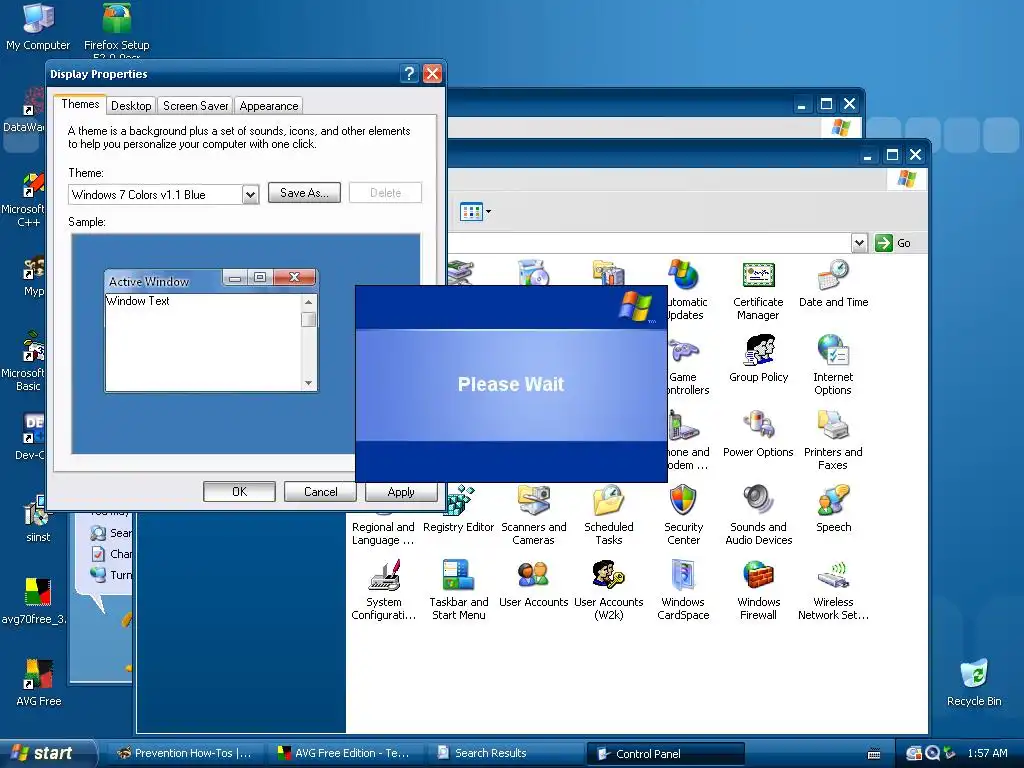Open Group Policy icon

[x=758, y=359]
